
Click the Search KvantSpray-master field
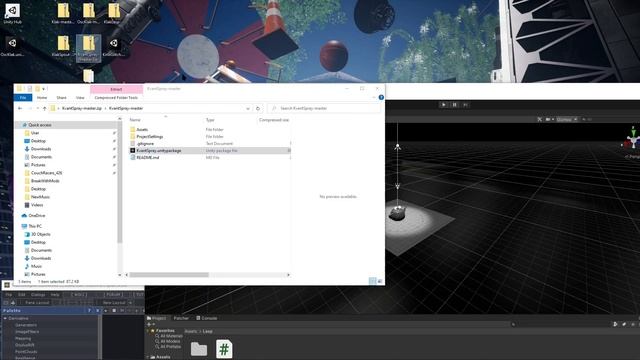coord(324,108)
